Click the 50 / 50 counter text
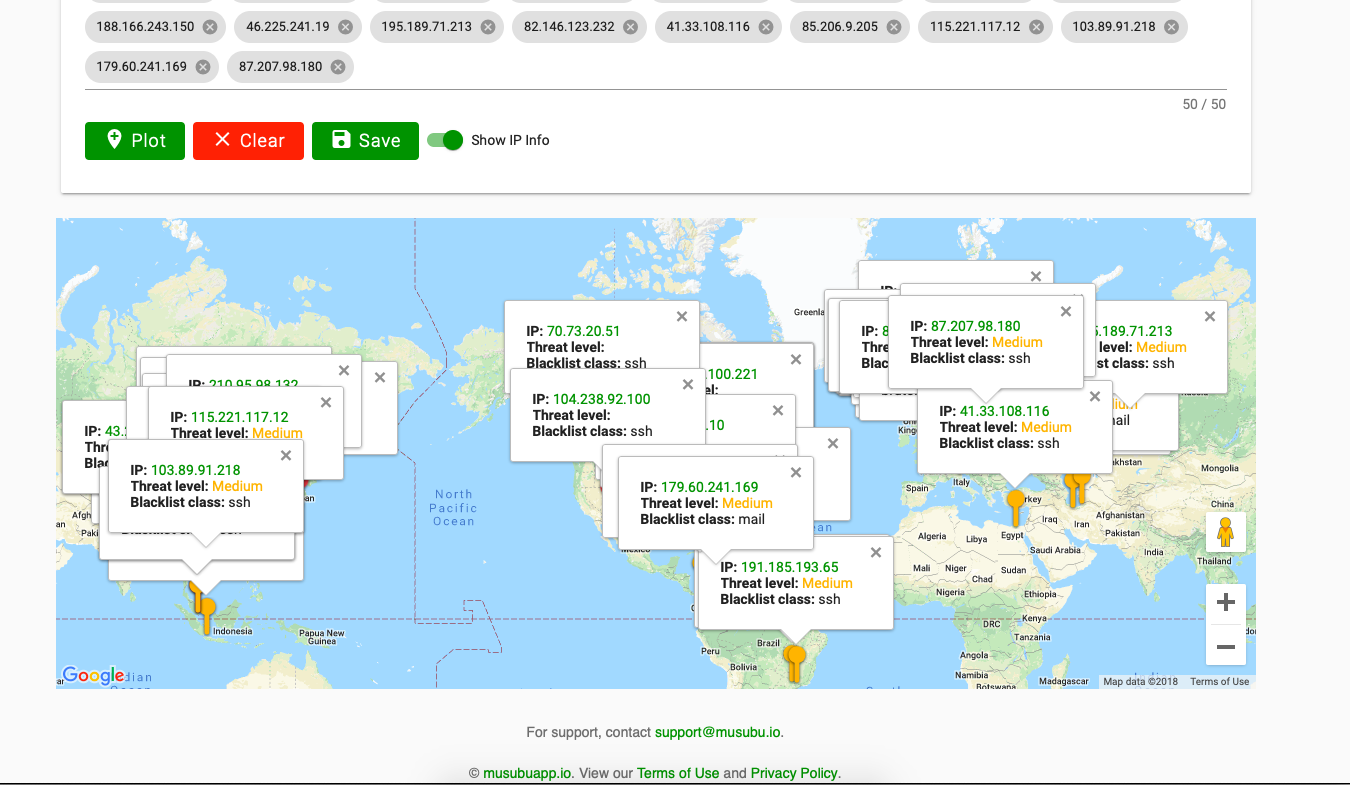Image resolution: width=1350 pixels, height=785 pixels. [1204, 104]
